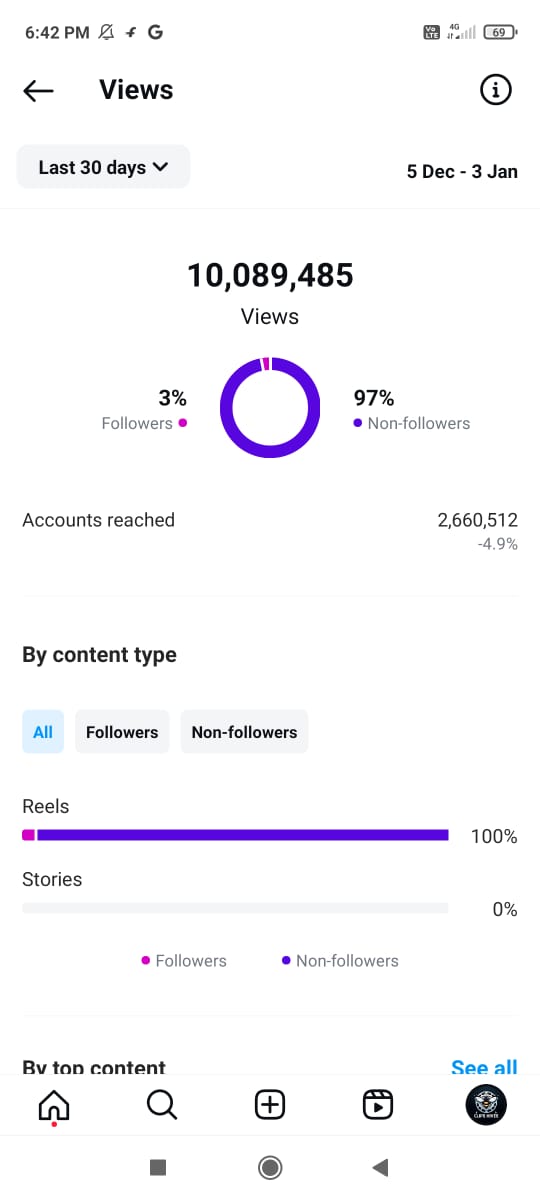Tap the followers donut chart
Image resolution: width=540 pixels, height=1200 pixels.
[x=270, y=407]
